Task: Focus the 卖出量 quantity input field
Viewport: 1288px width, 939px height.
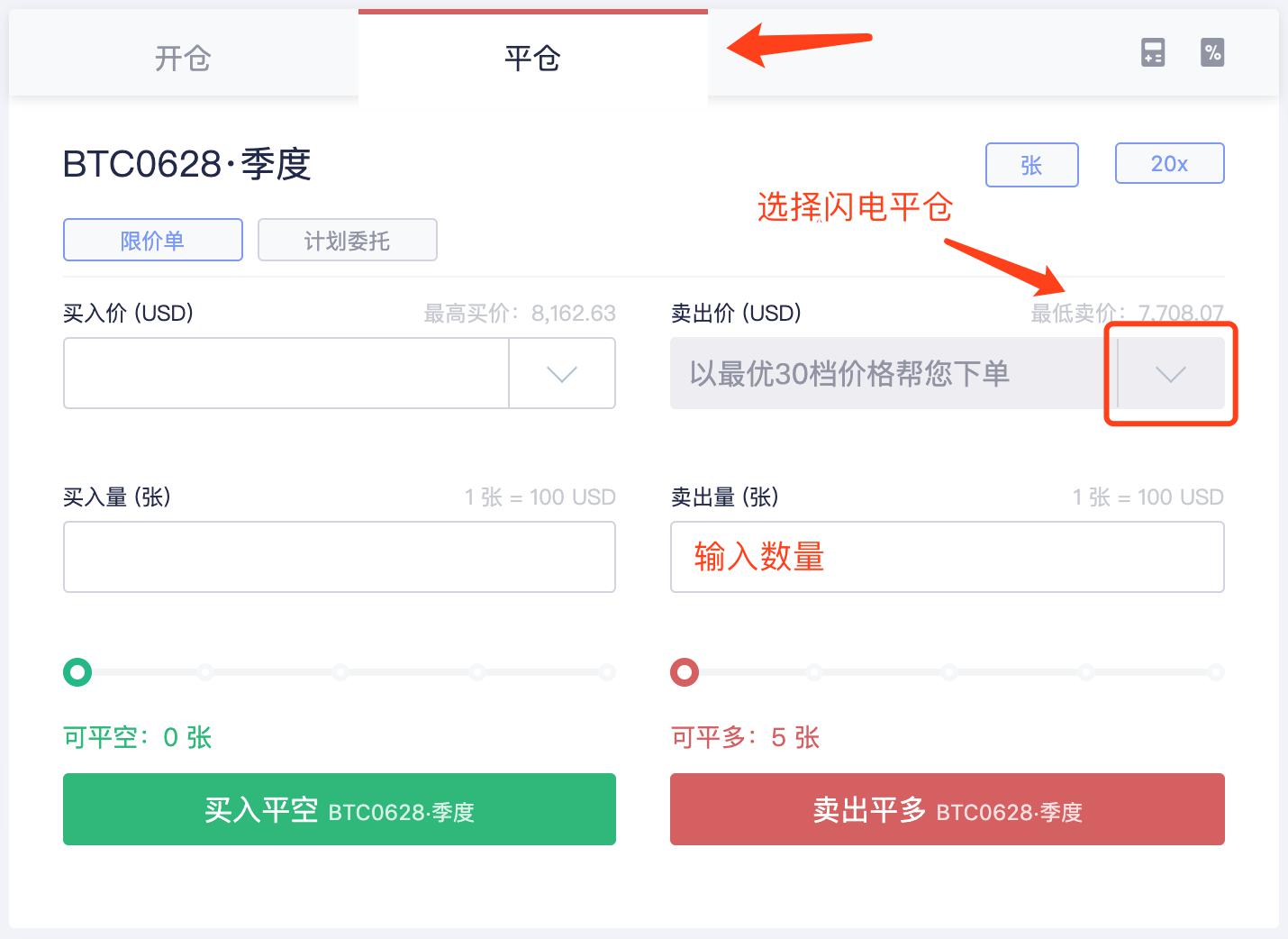Action: pos(948,557)
